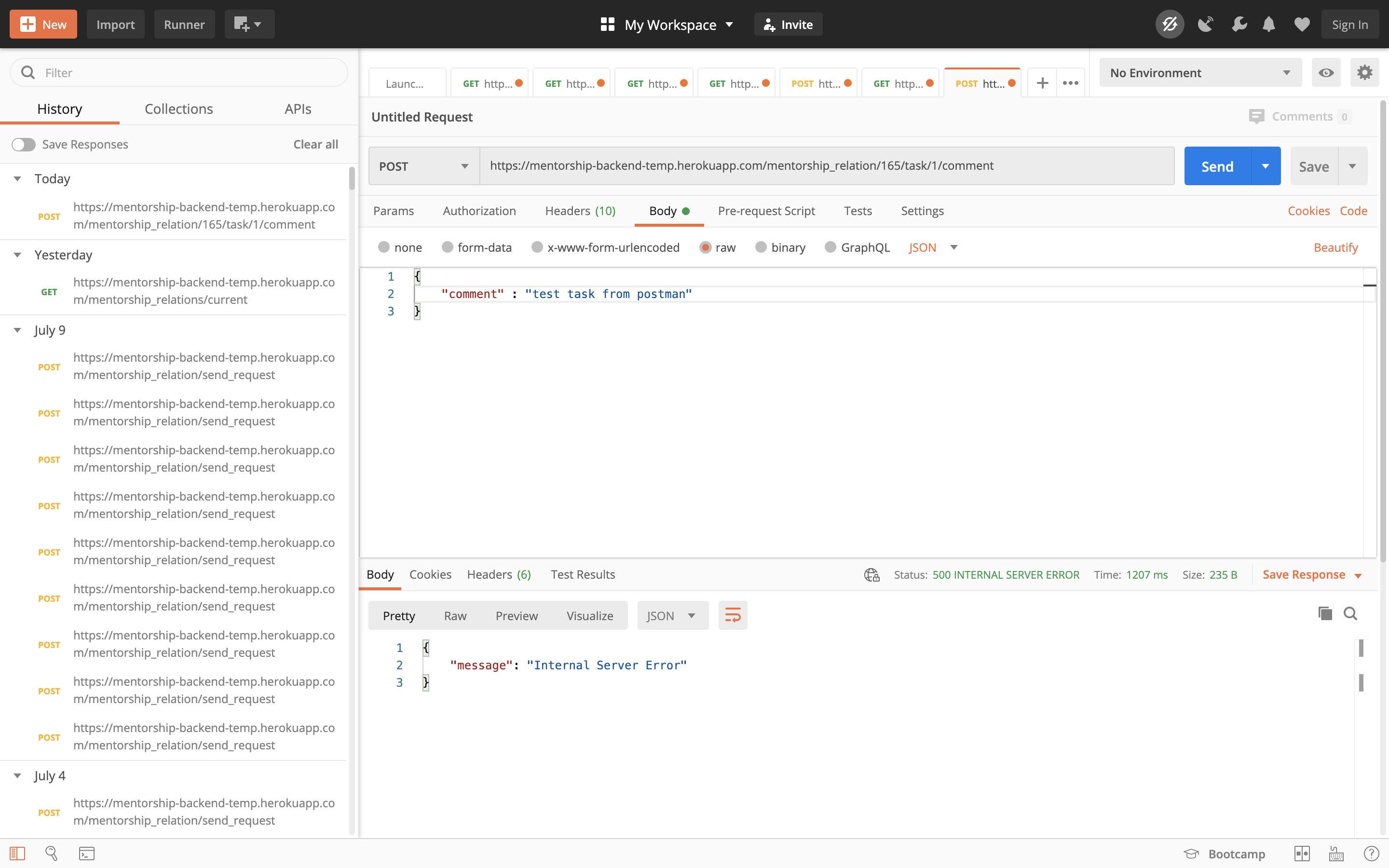
Task: Copy the response body using the copy icon
Action: click(1325, 614)
